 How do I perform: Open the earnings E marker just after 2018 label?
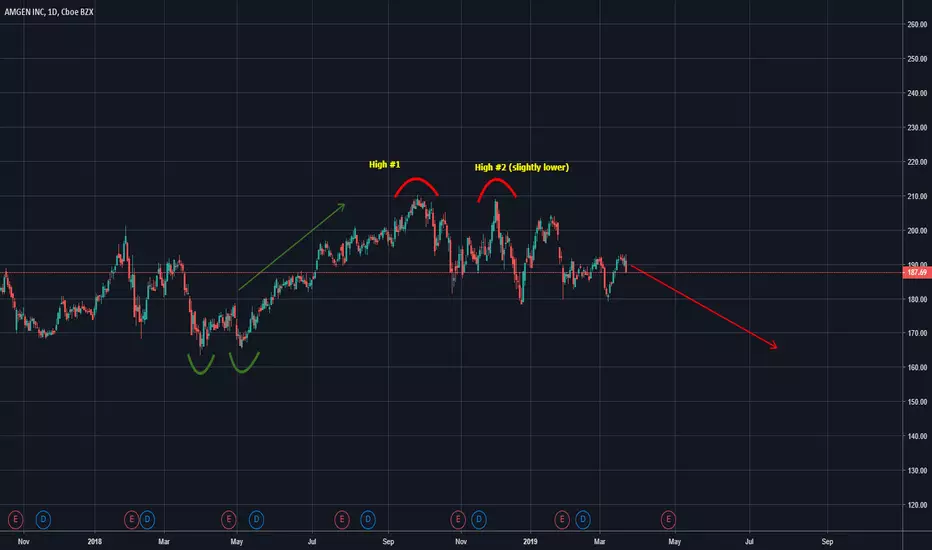(x=131, y=520)
